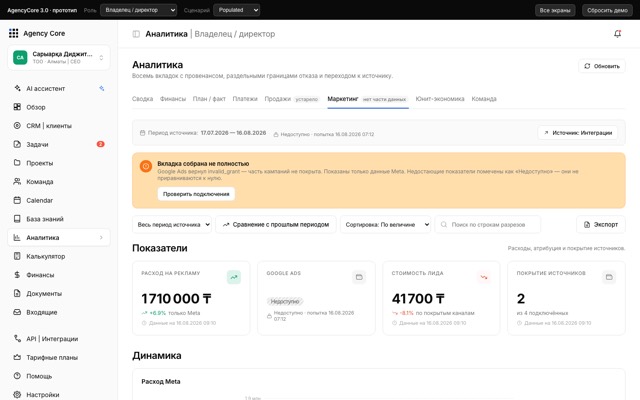The image size is (640, 400).
Task: Open the Весь период источника dropdown
Action: [172, 224]
